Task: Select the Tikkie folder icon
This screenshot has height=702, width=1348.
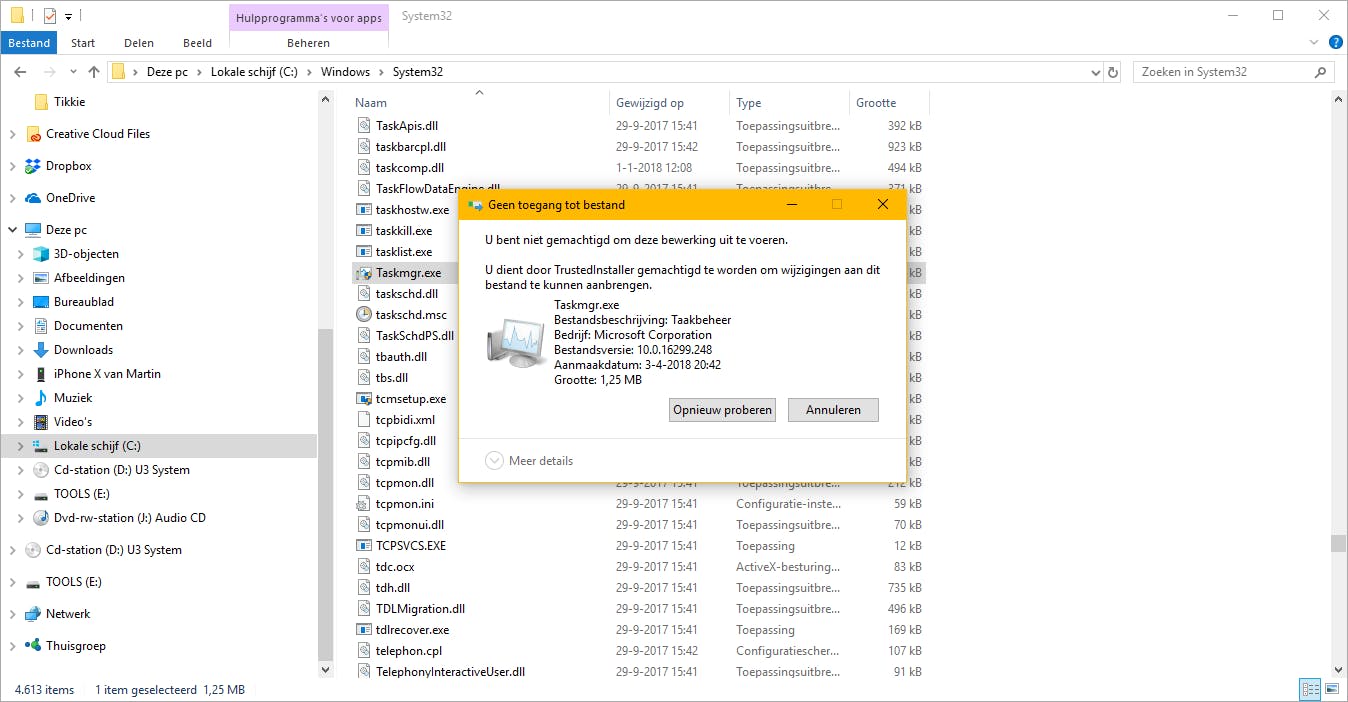Action: (x=41, y=102)
